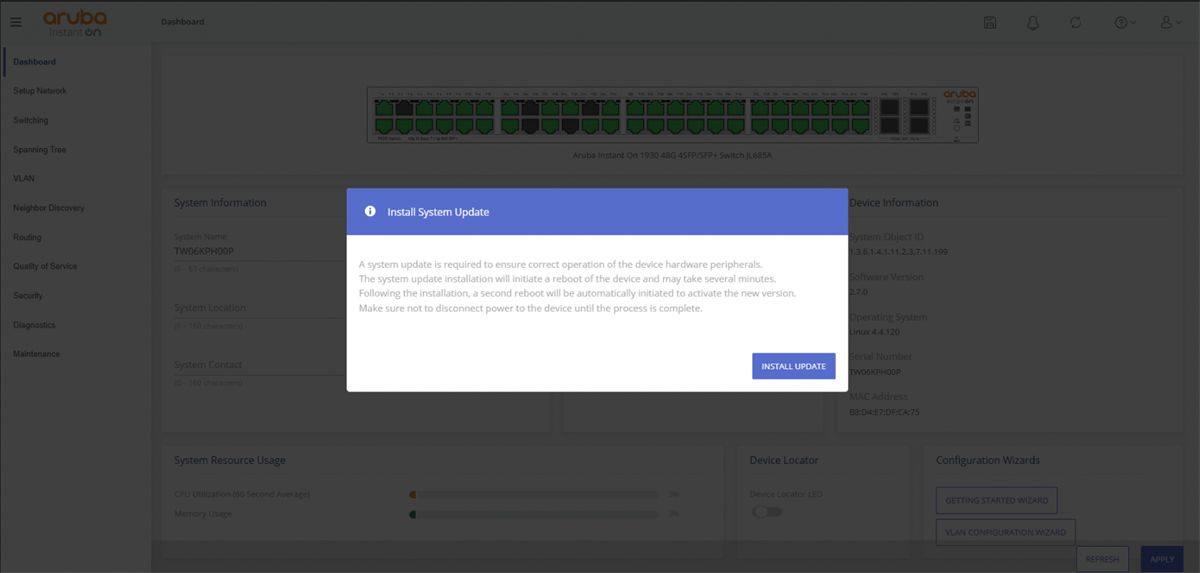Screen dimensions: 1200x573
Task: Open the VLAN Configuration Wizard
Action: pos(1006,532)
